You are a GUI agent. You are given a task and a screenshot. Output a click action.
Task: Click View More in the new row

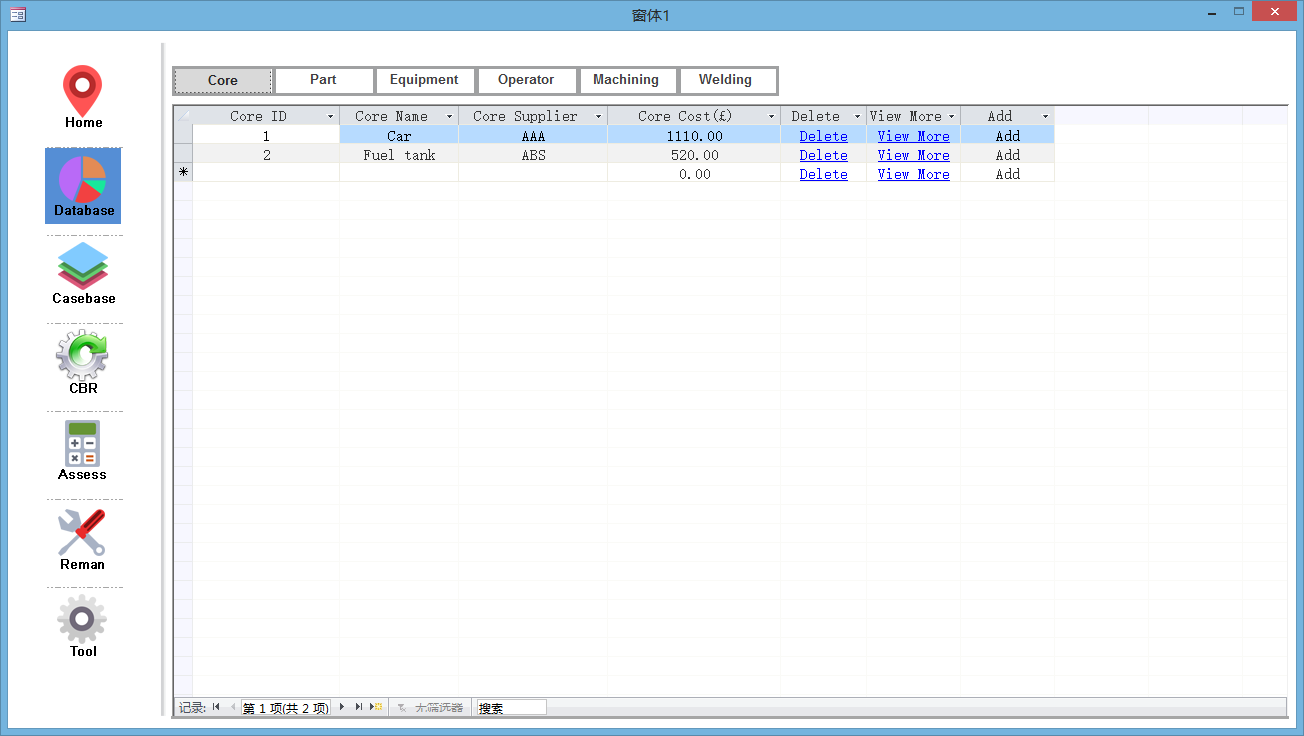point(913,174)
